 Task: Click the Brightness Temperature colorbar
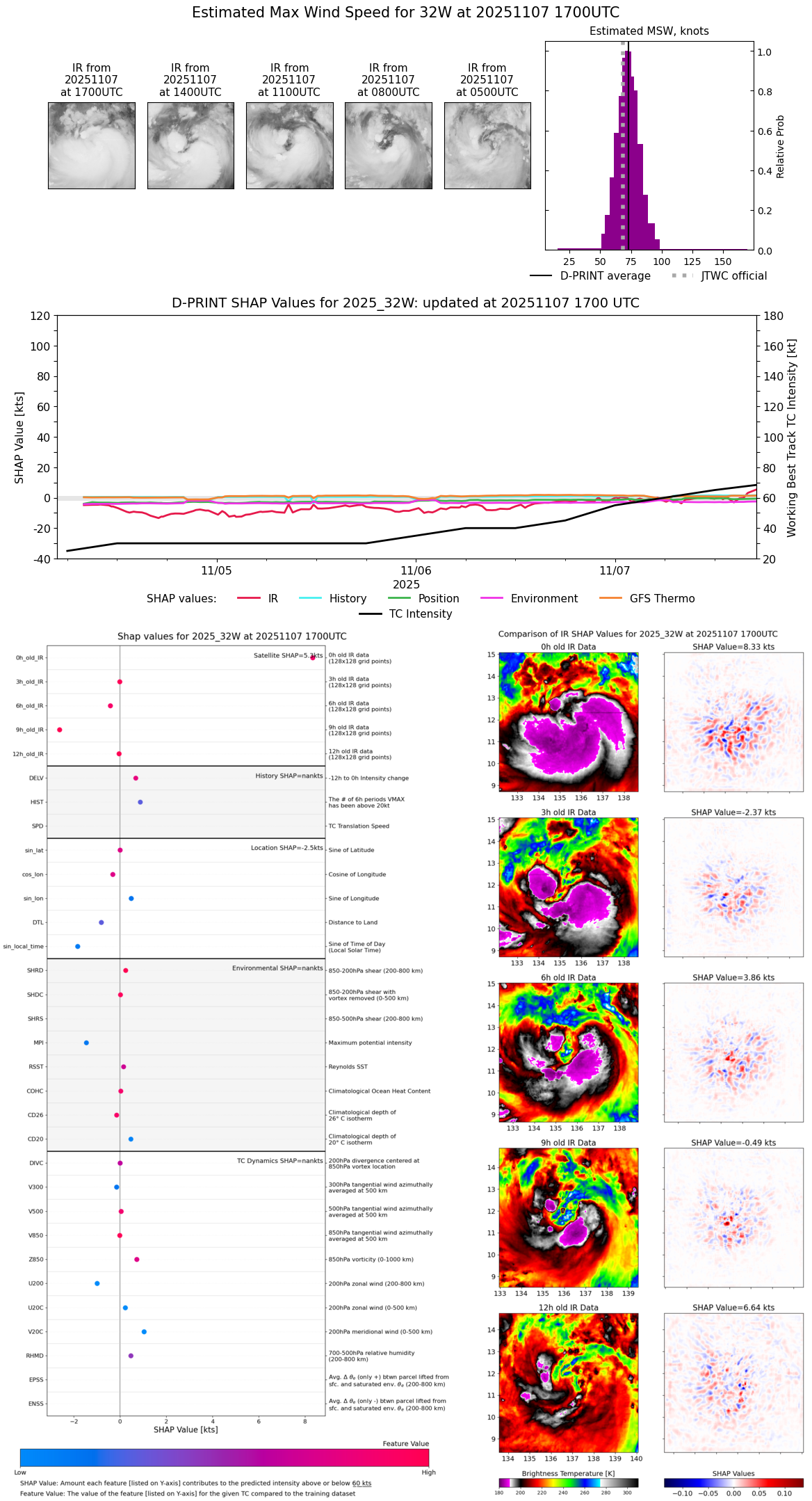(x=569, y=1482)
